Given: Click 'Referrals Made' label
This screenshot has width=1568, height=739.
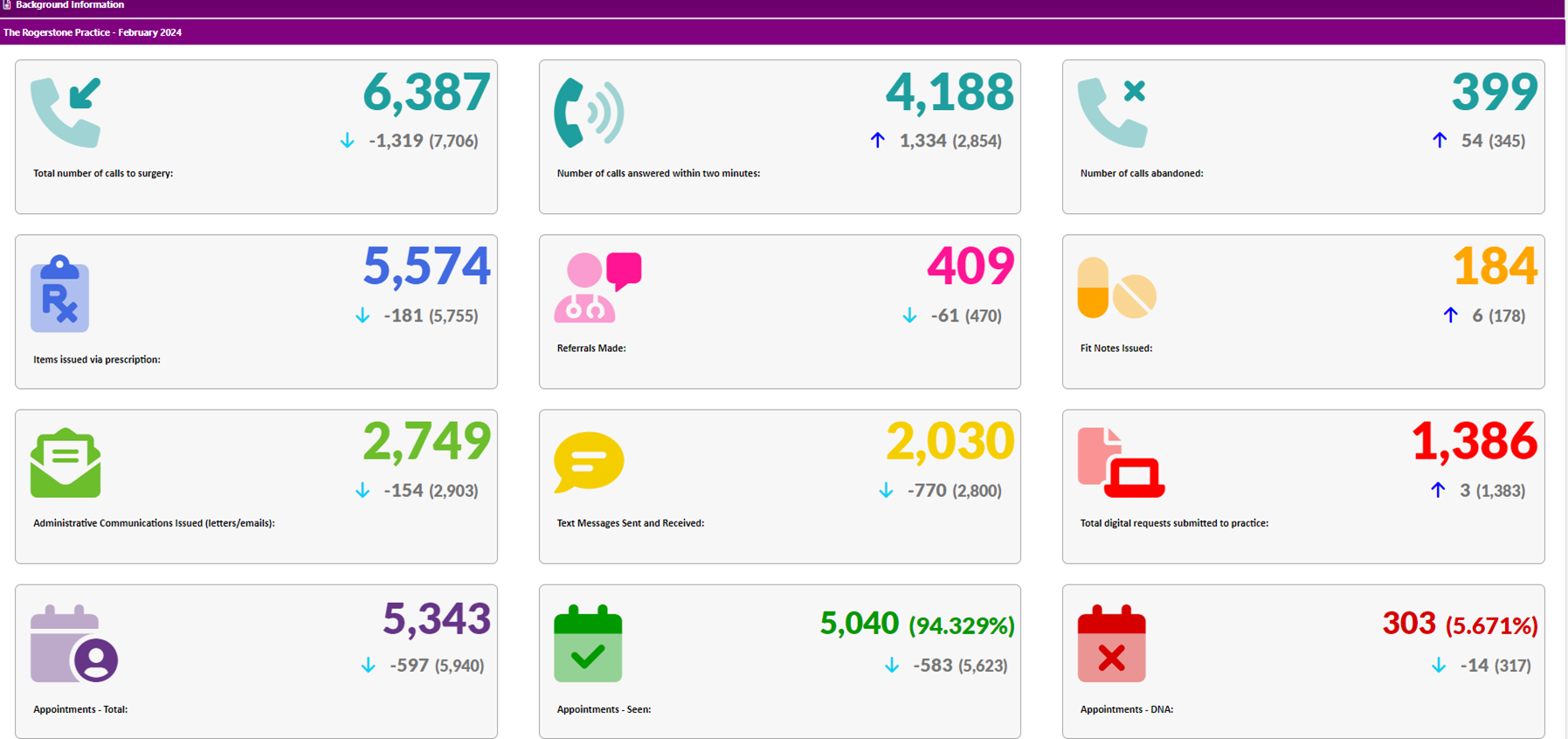Looking at the screenshot, I should [591, 349].
